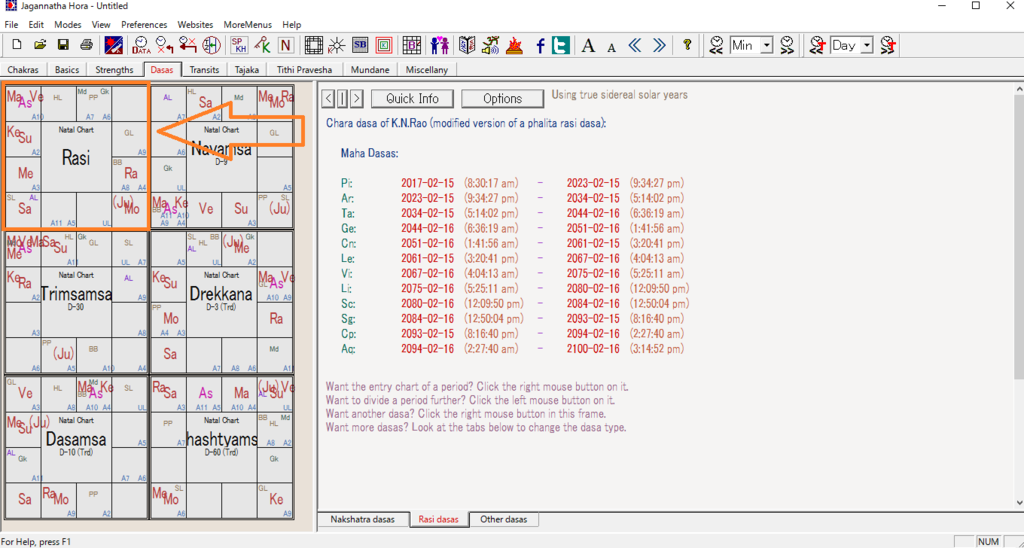Click the New chart blank page icon
The image size is (1024, 548).
coord(18,45)
